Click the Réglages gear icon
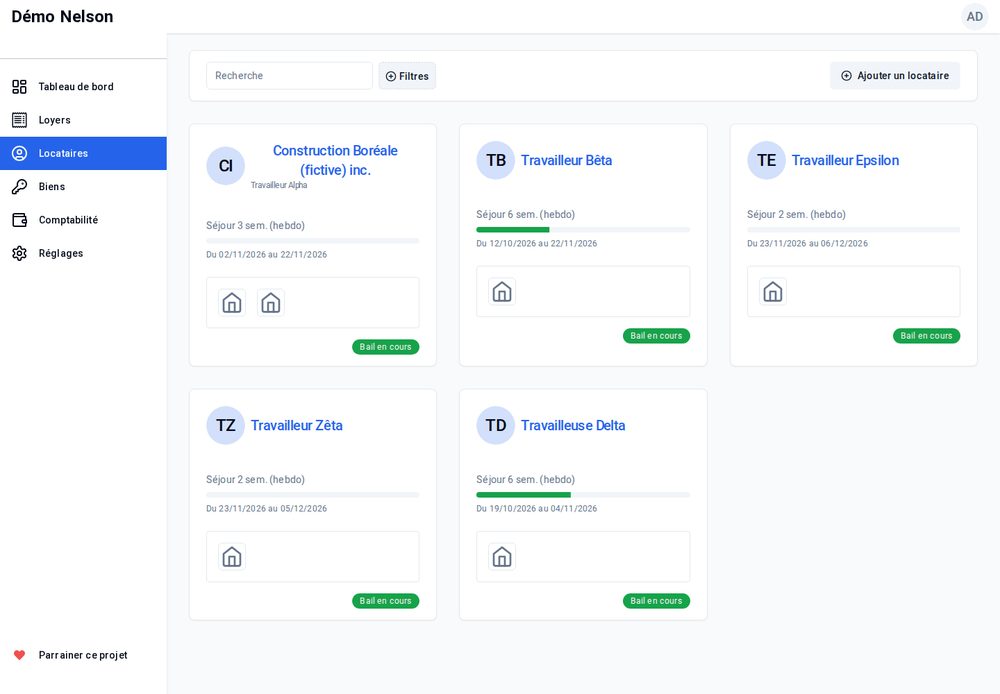This screenshot has height=694, width=1000. tap(20, 253)
